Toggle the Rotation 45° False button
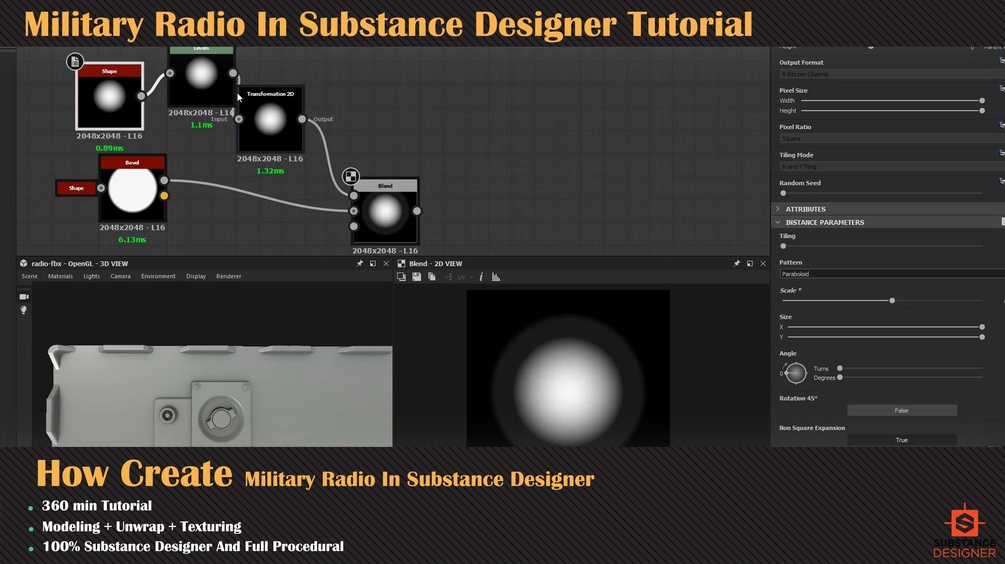Viewport: 1005px width, 564px height. (902, 410)
